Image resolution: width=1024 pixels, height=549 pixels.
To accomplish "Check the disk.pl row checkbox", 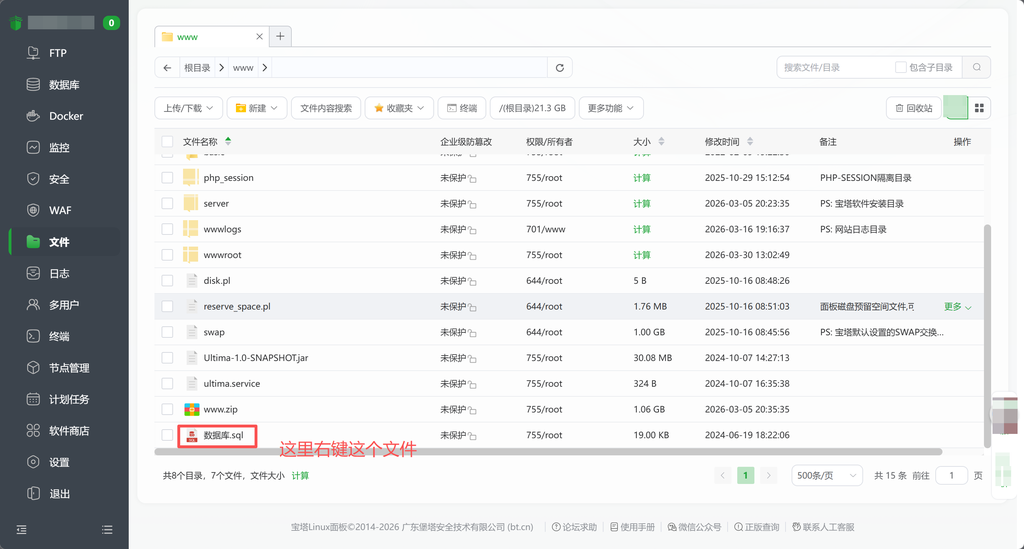I will point(167,281).
